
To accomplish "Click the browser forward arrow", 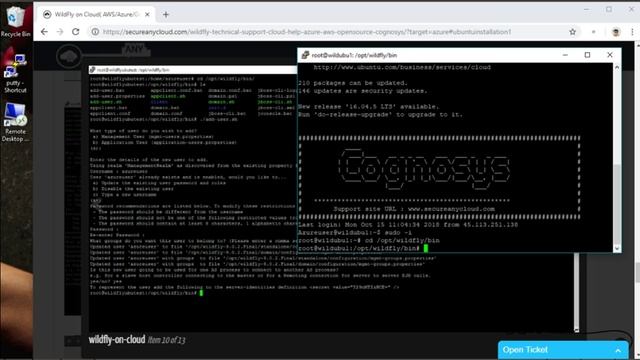I will [60, 32].
